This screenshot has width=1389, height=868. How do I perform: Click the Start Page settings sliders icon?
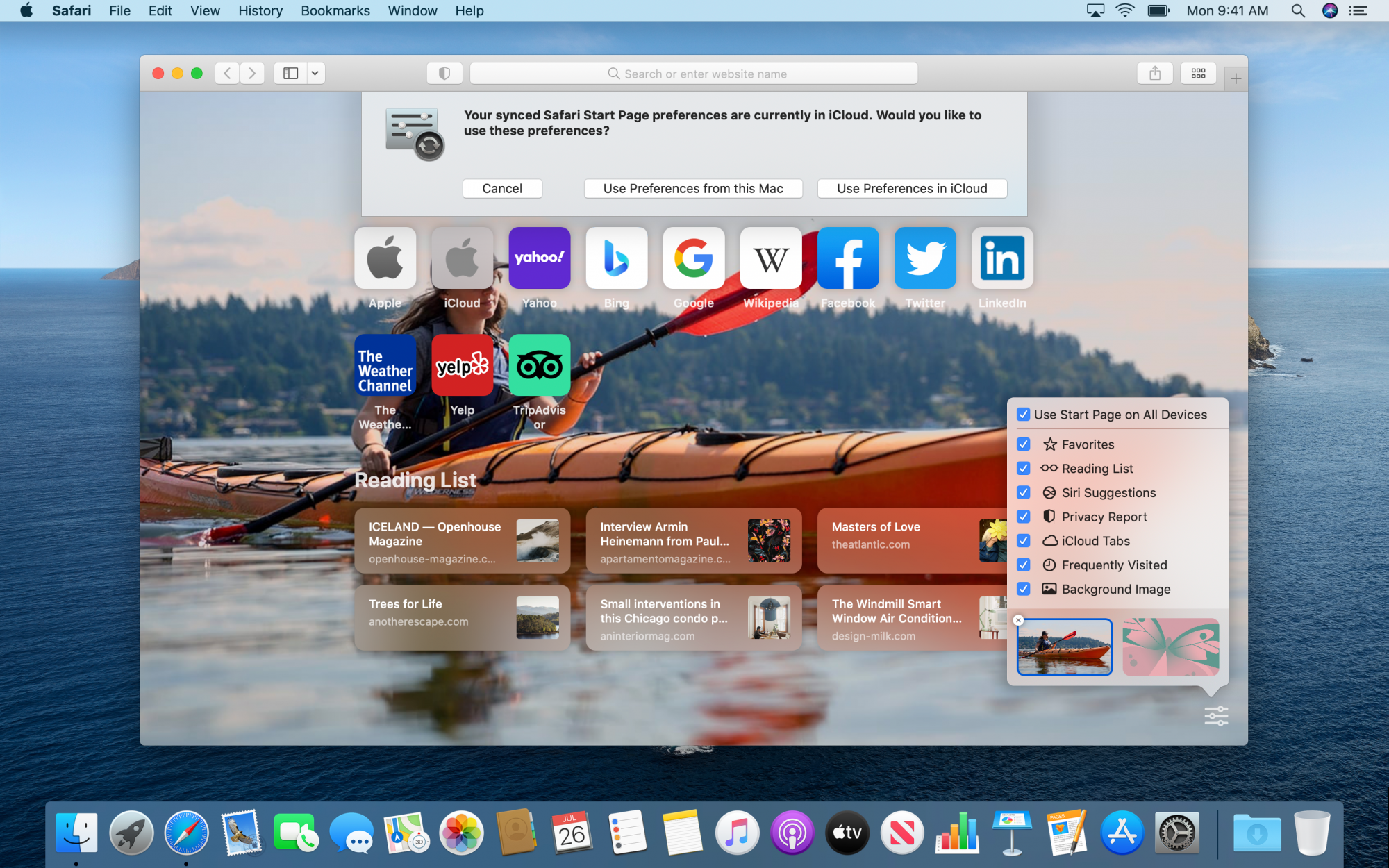click(1215, 716)
